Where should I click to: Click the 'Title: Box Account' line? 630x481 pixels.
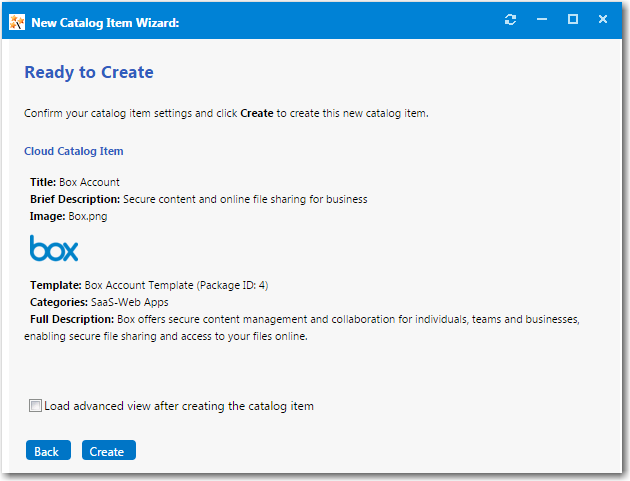(75, 182)
